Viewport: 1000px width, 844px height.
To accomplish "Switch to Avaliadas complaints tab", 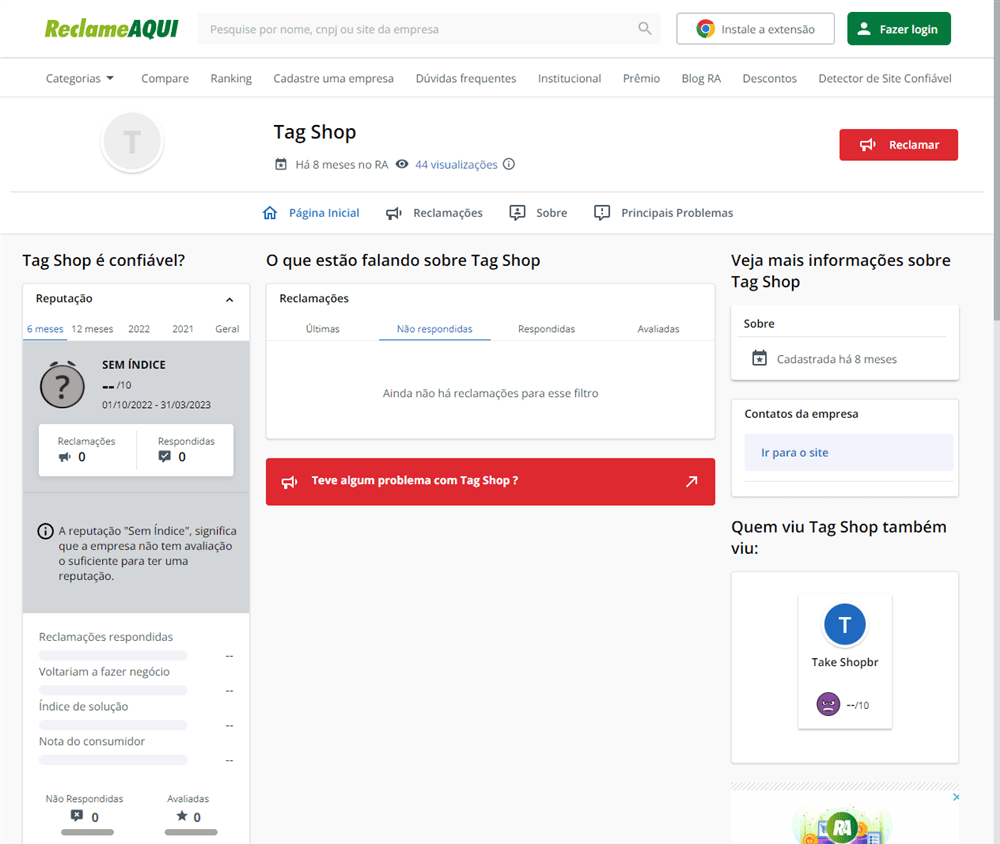I will [659, 329].
